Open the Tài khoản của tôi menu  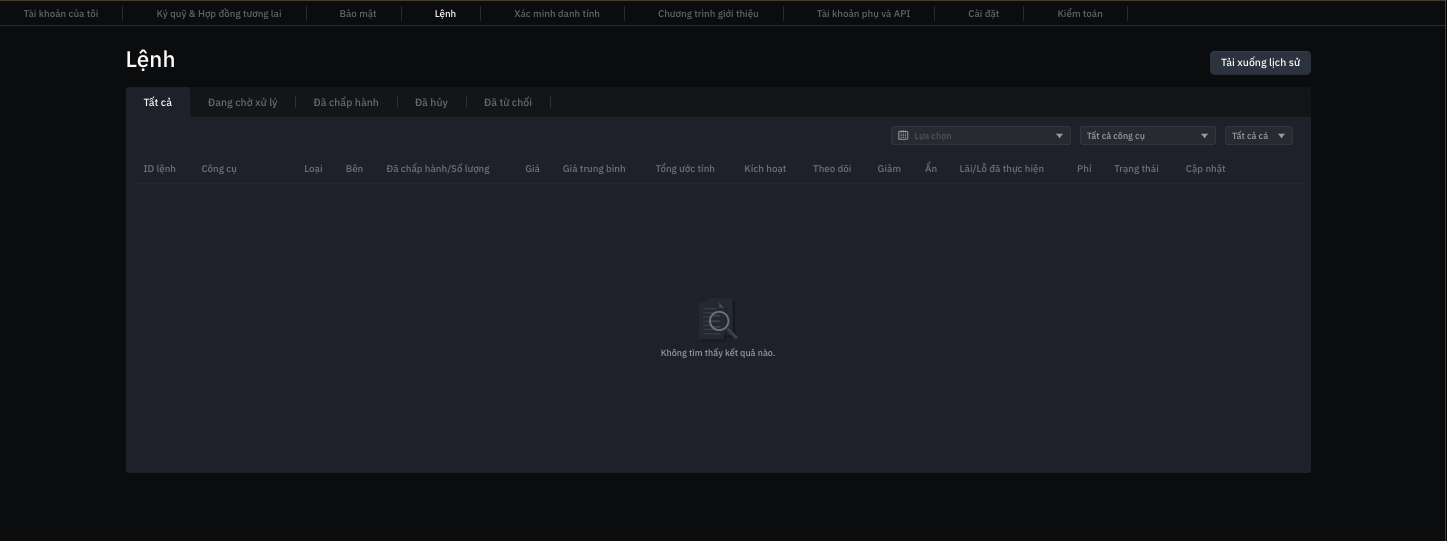coord(61,14)
